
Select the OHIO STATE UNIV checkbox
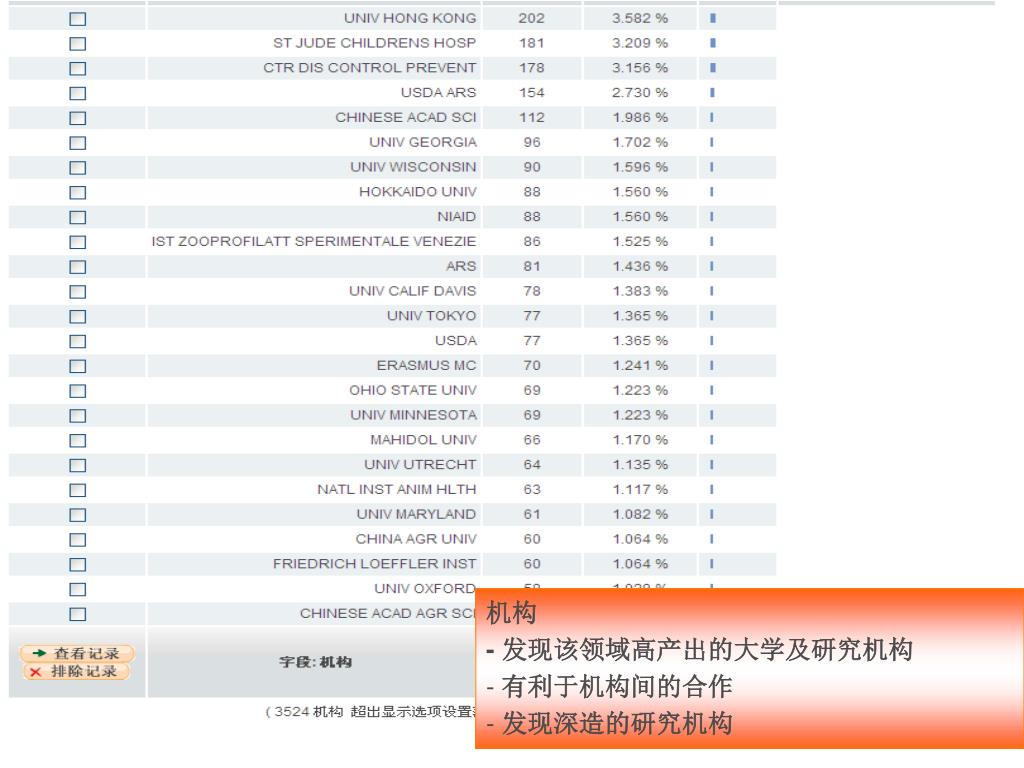(x=78, y=391)
